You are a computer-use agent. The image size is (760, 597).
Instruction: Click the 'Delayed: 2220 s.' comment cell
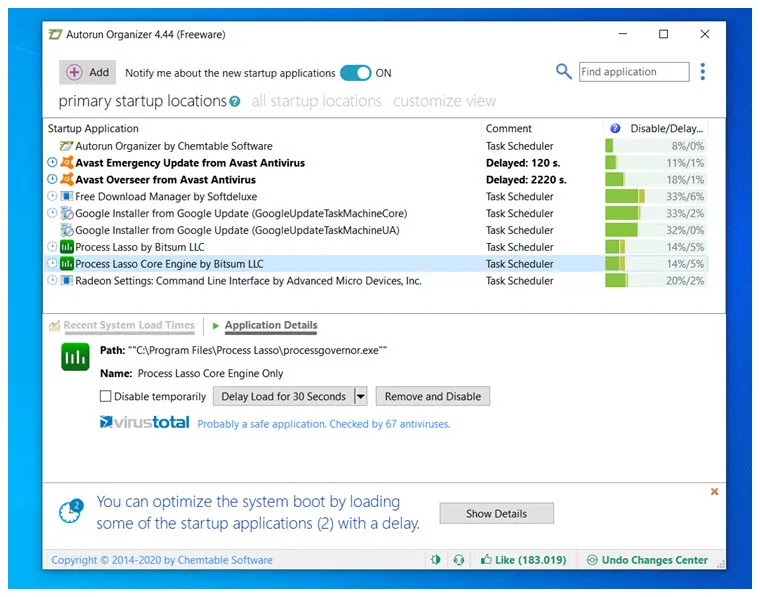coord(526,180)
